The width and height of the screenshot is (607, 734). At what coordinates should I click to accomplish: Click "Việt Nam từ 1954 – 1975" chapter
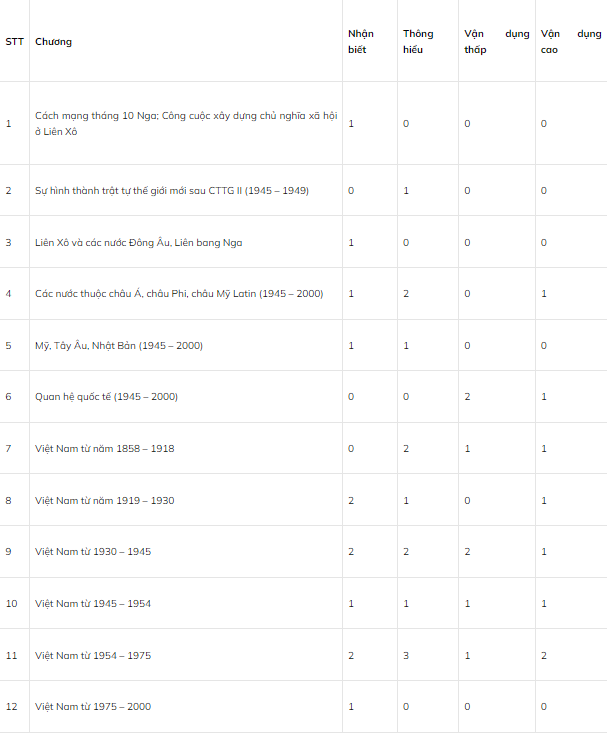[93, 656]
